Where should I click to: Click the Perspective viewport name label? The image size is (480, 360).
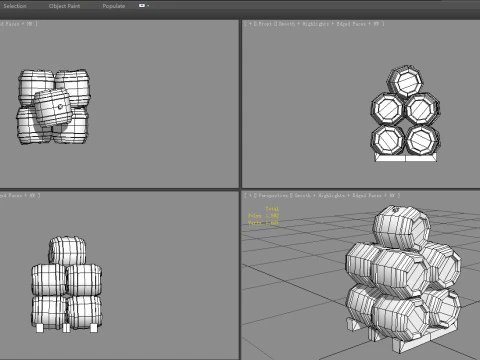click(273, 195)
